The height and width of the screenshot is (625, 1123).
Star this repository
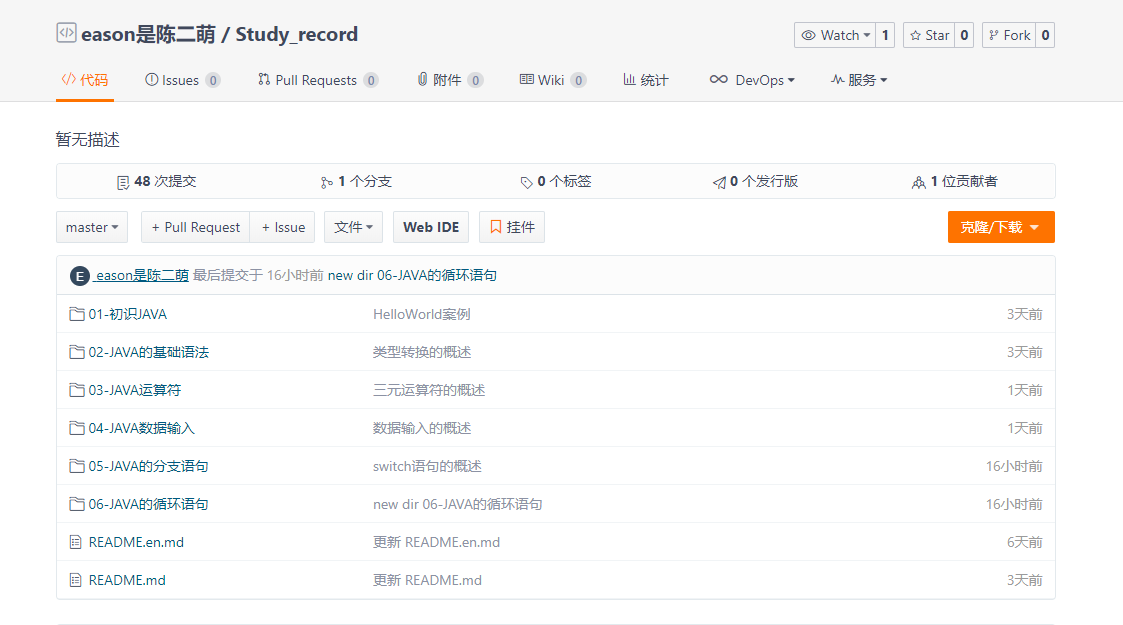(928, 35)
